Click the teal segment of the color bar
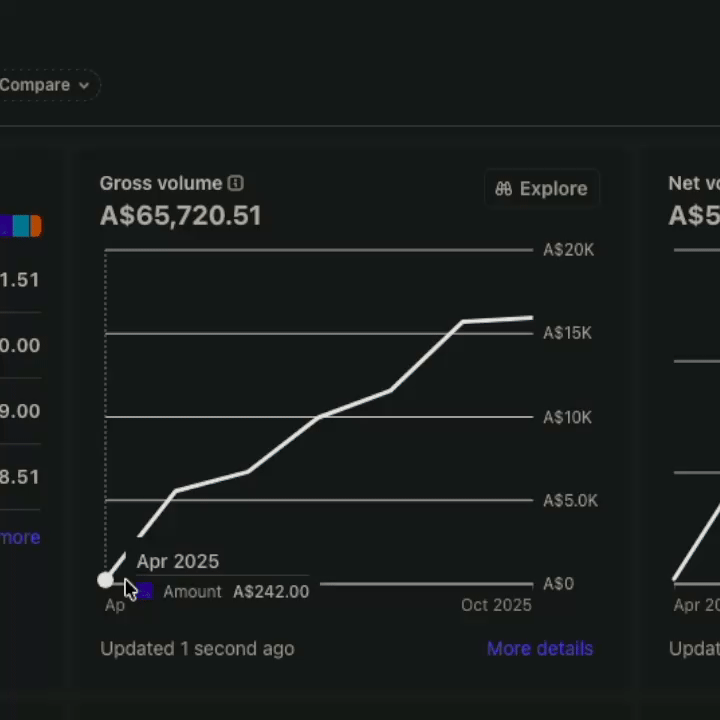 21,226
